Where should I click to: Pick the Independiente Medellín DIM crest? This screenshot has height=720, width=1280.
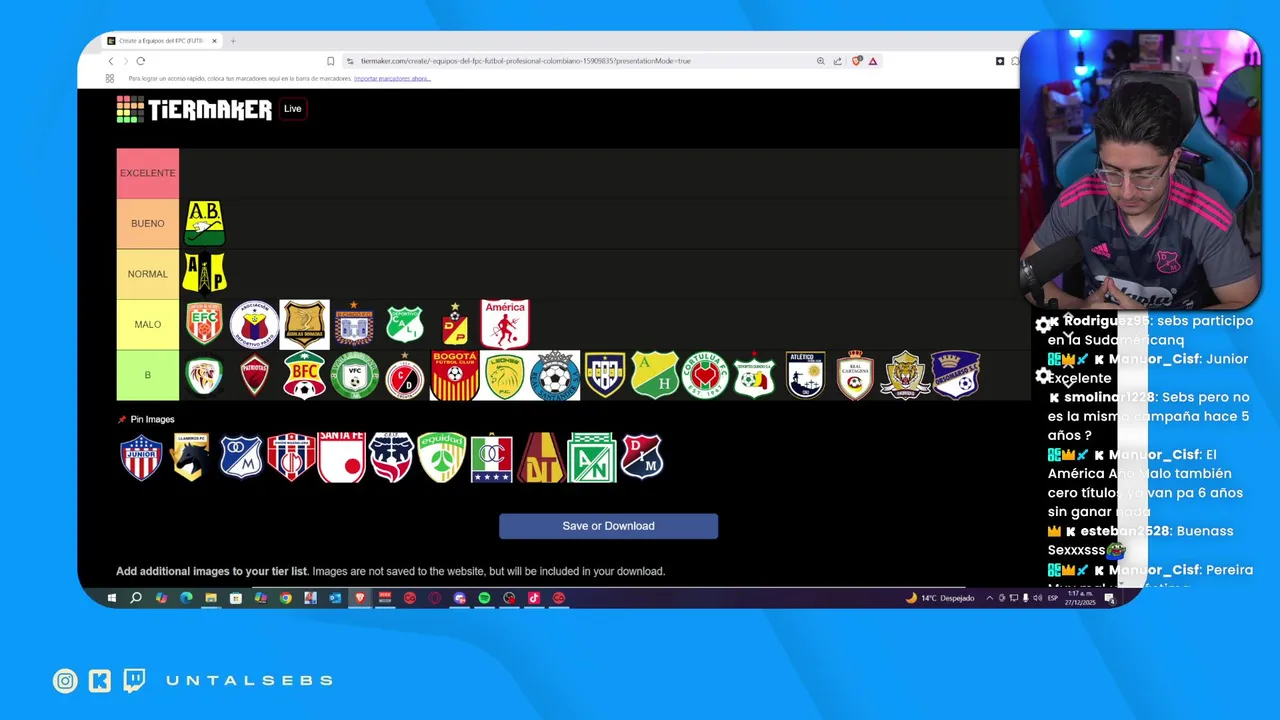click(x=642, y=458)
